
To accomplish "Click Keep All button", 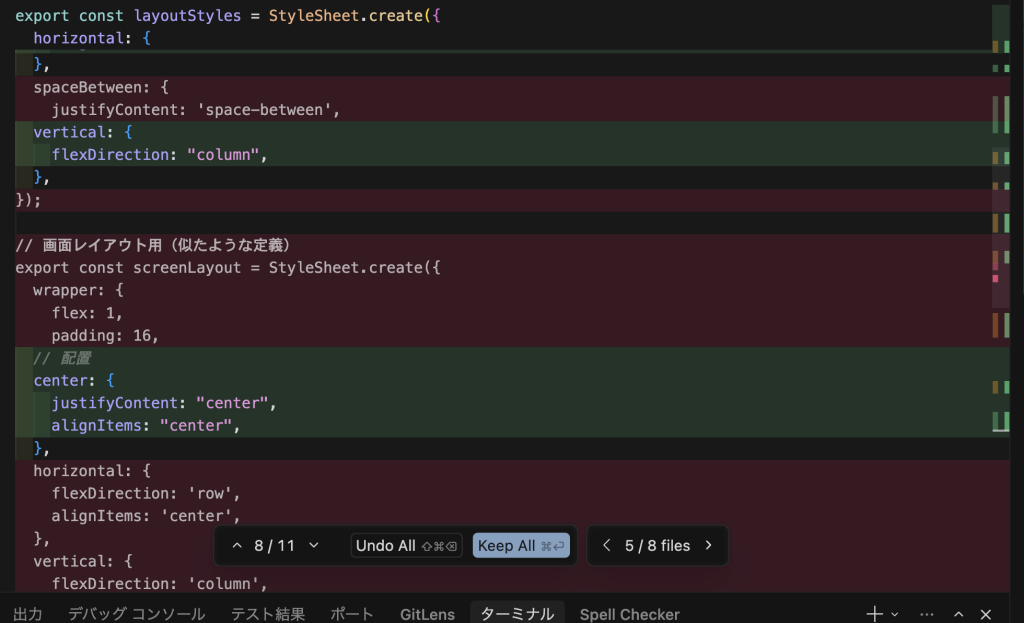I will click(x=520, y=546).
